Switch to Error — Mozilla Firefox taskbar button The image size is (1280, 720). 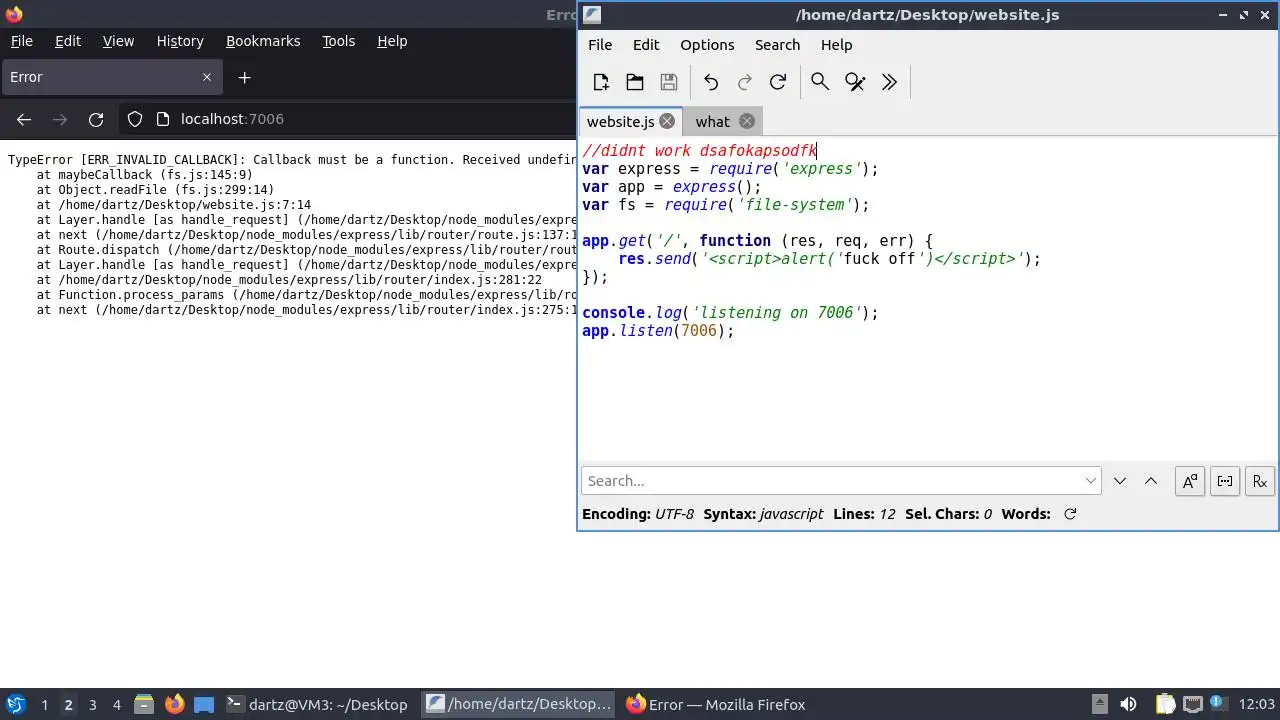pyautogui.click(x=716, y=704)
